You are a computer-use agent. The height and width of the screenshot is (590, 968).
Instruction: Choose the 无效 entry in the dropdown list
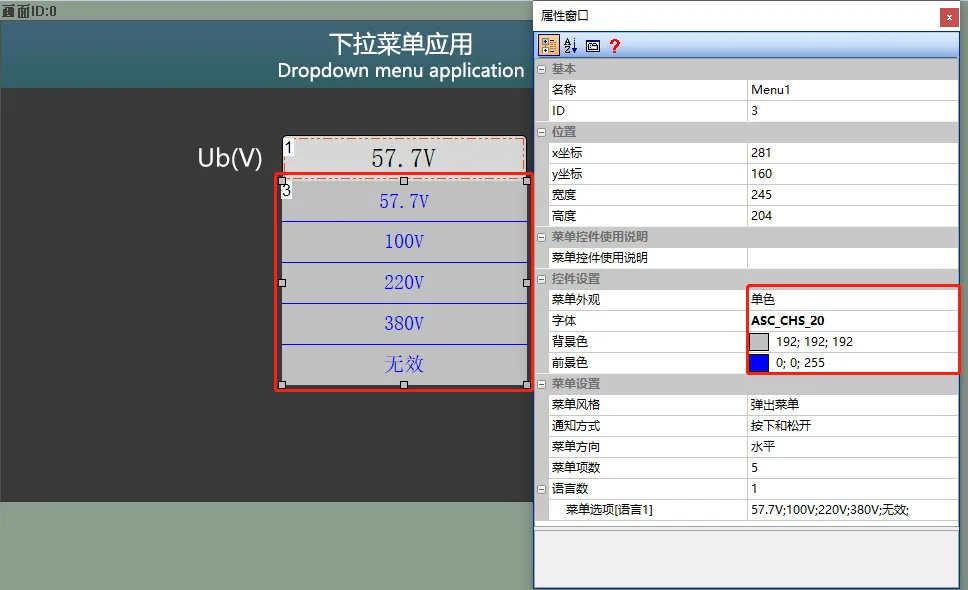point(404,364)
